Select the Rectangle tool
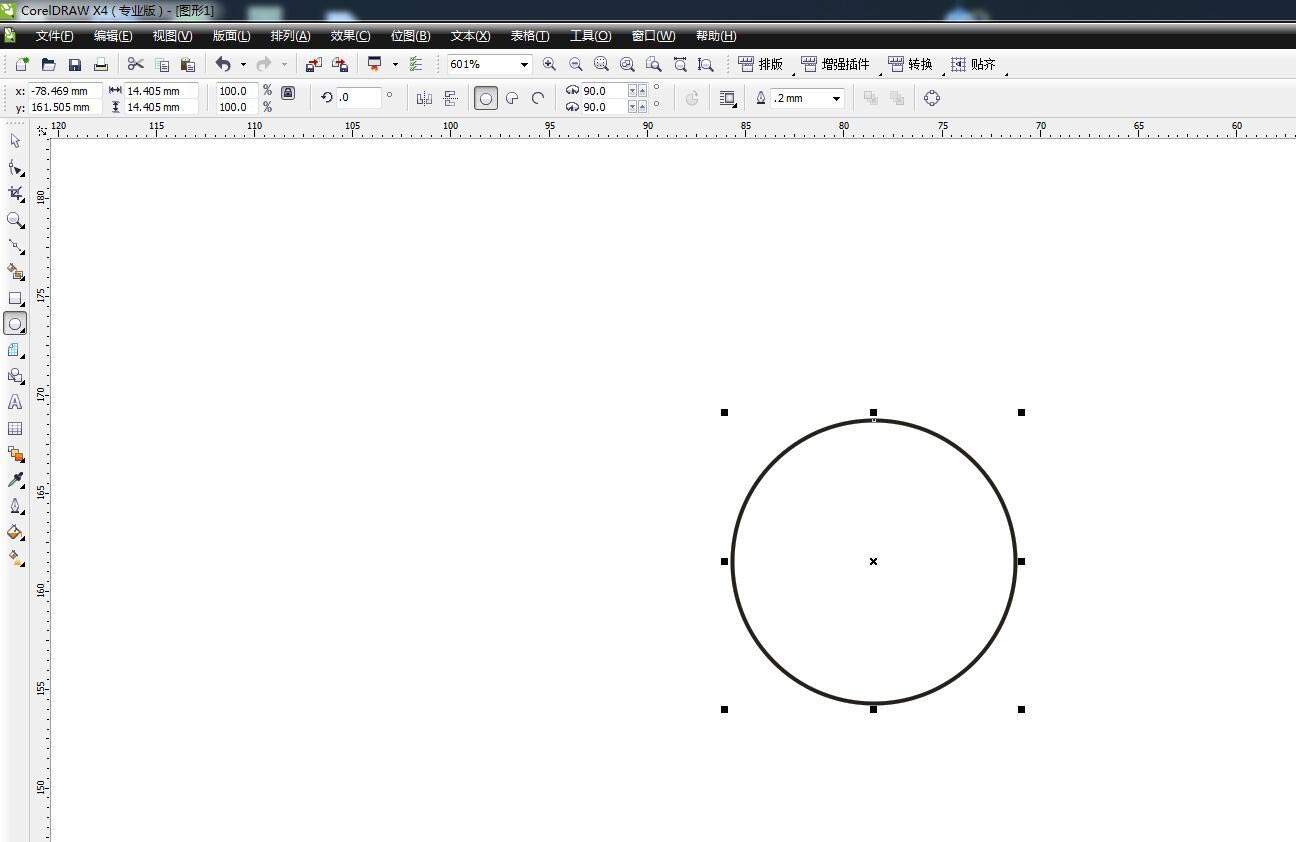Screen dimensions: 1296x842 coord(15,298)
